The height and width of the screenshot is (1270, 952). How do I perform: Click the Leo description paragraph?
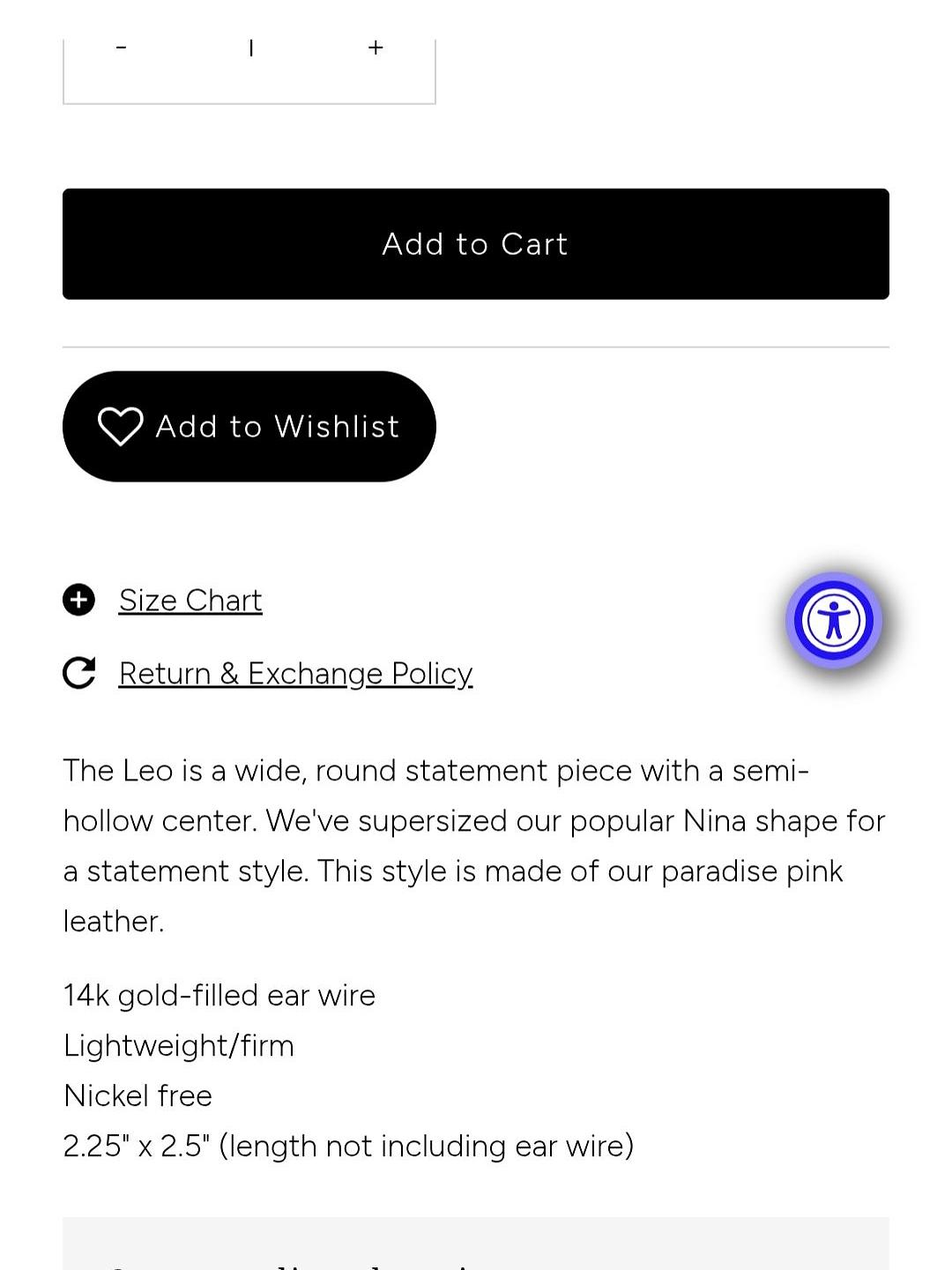click(476, 846)
